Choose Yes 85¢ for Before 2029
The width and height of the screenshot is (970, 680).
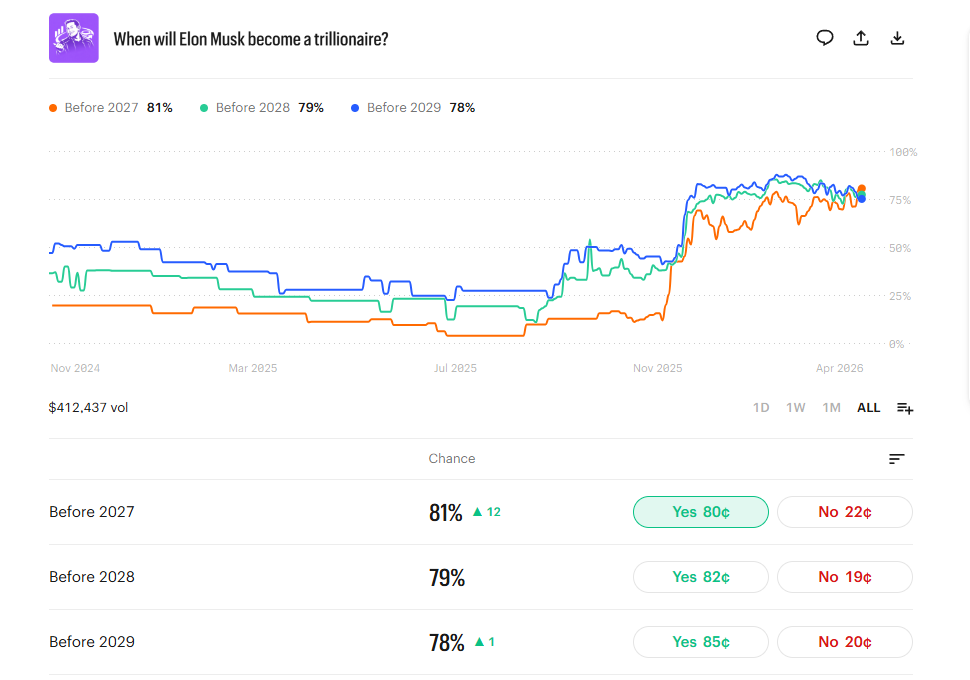coord(700,642)
